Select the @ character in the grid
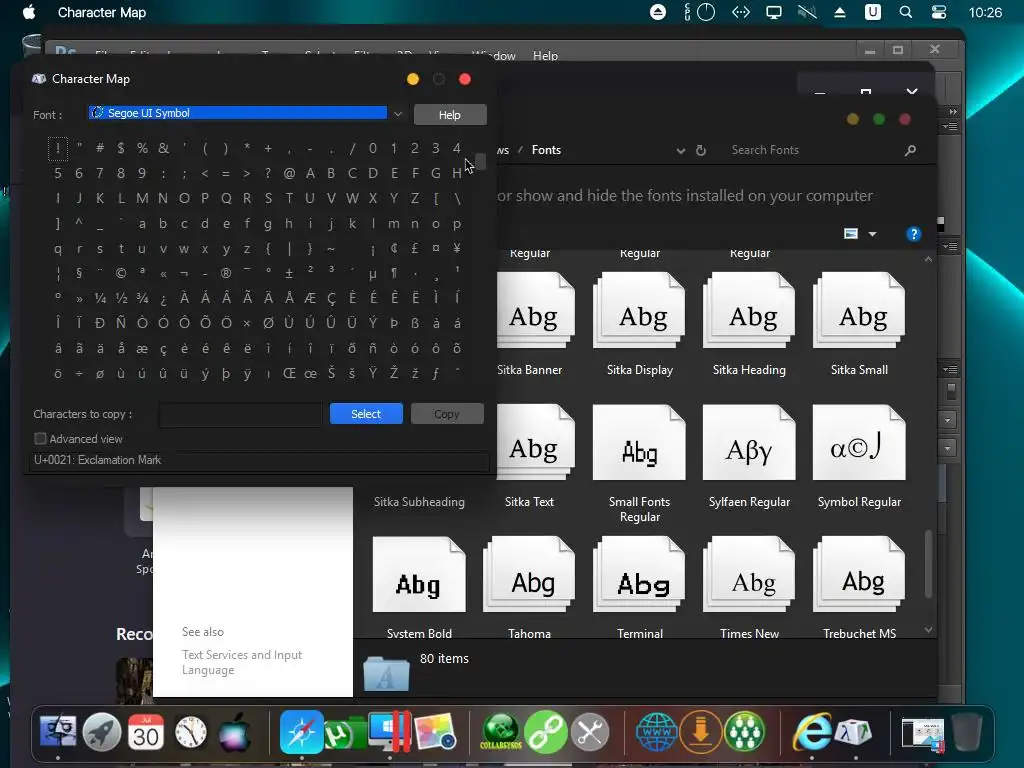 click(x=289, y=173)
